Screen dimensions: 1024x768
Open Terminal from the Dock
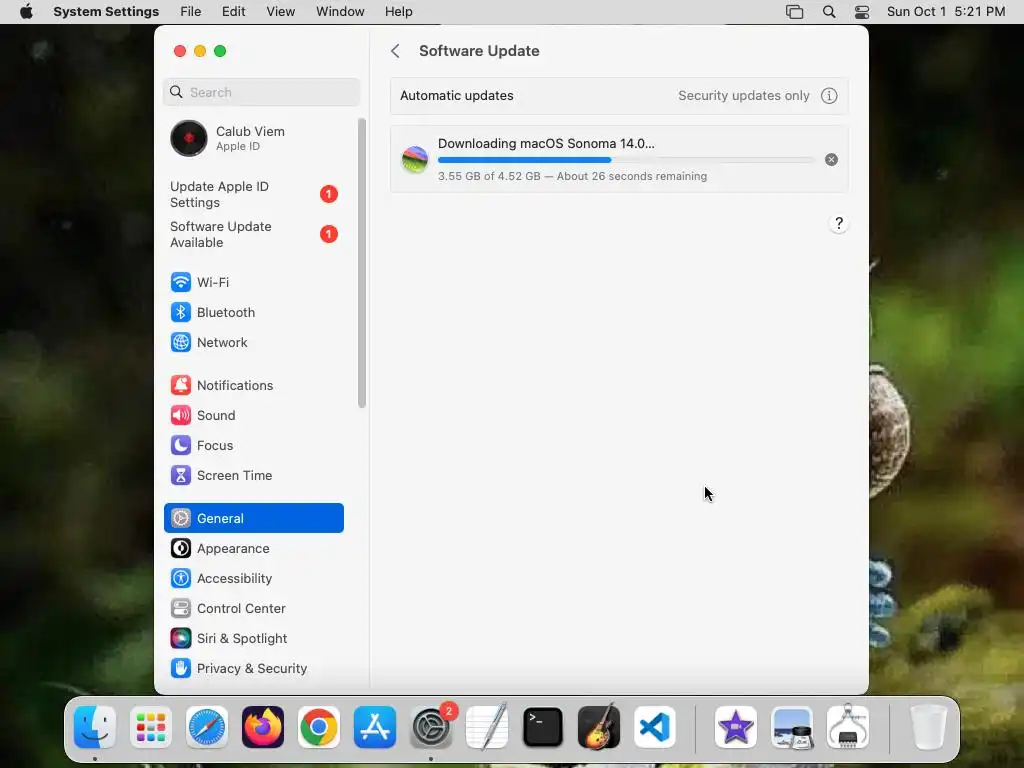543,727
